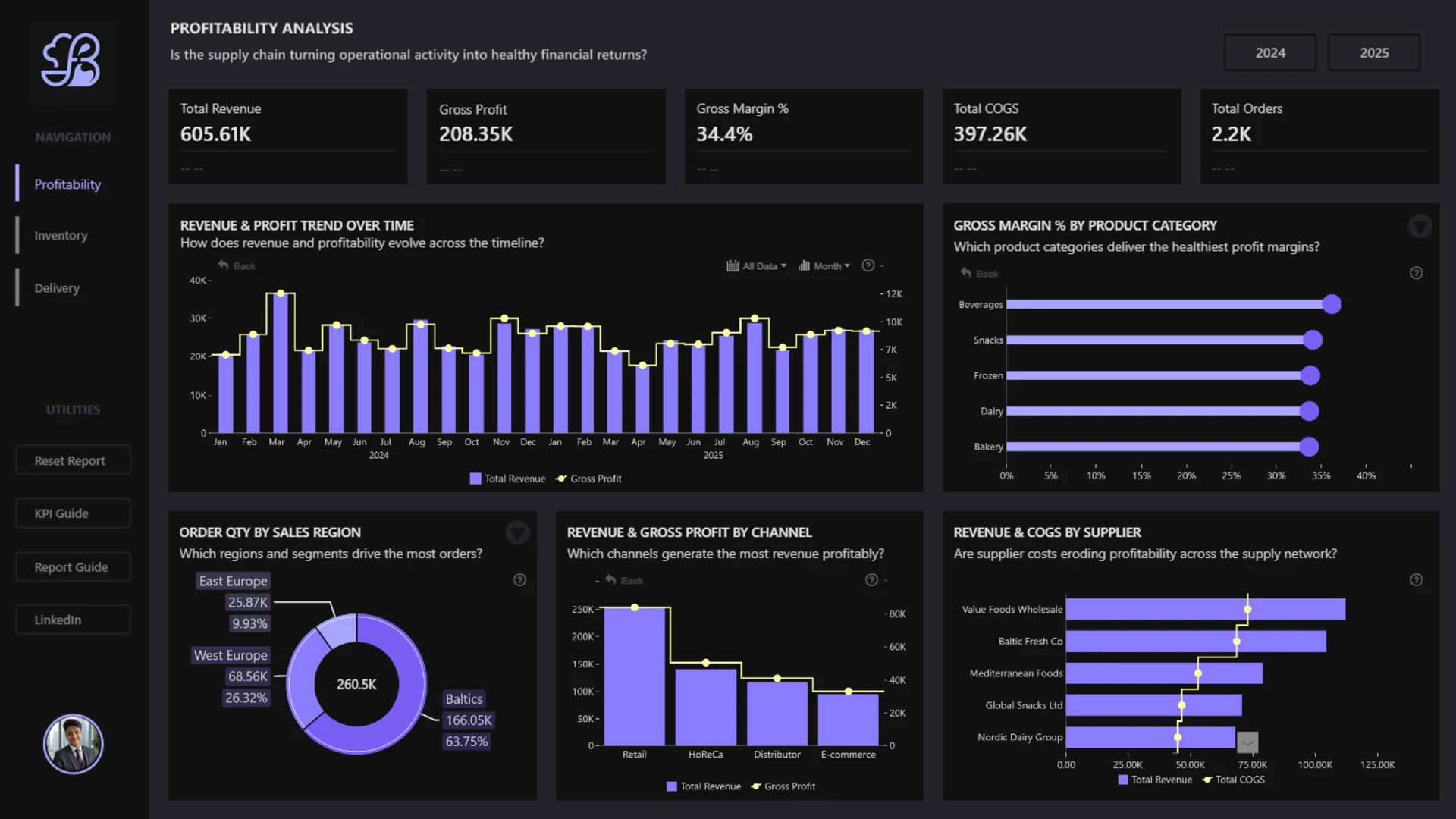Open help for the Revenue & Profit Trend chart
1456x819 pixels.
coord(868,265)
